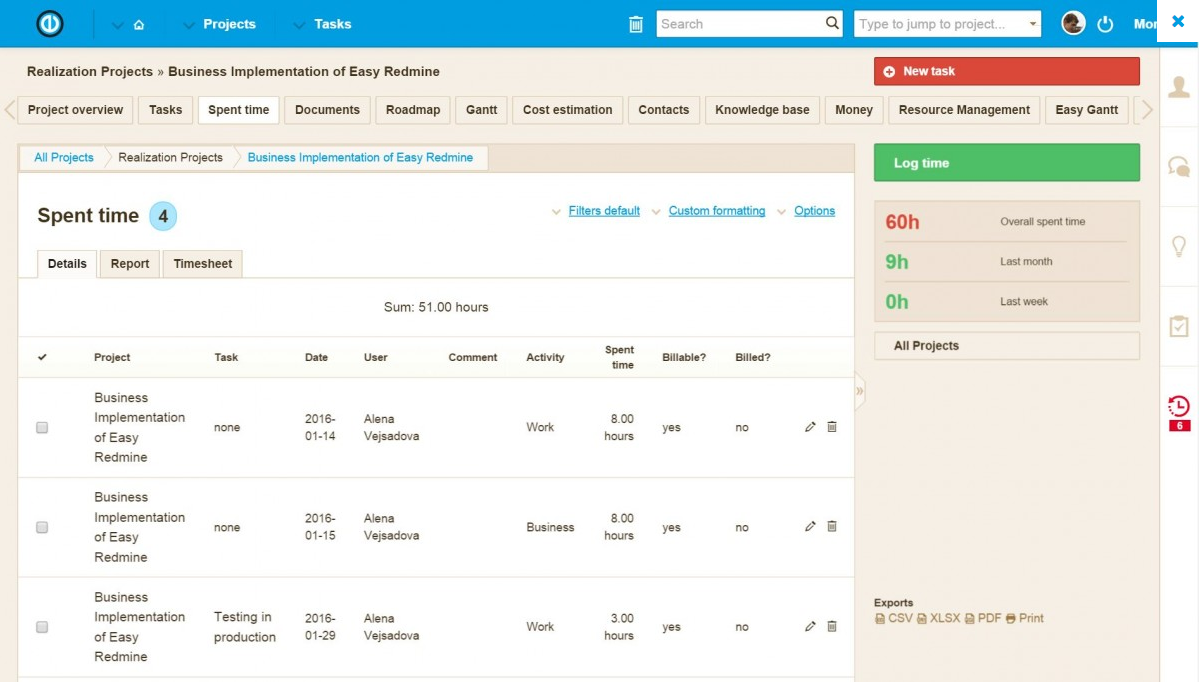Open the Cost estimation tab

567,110
